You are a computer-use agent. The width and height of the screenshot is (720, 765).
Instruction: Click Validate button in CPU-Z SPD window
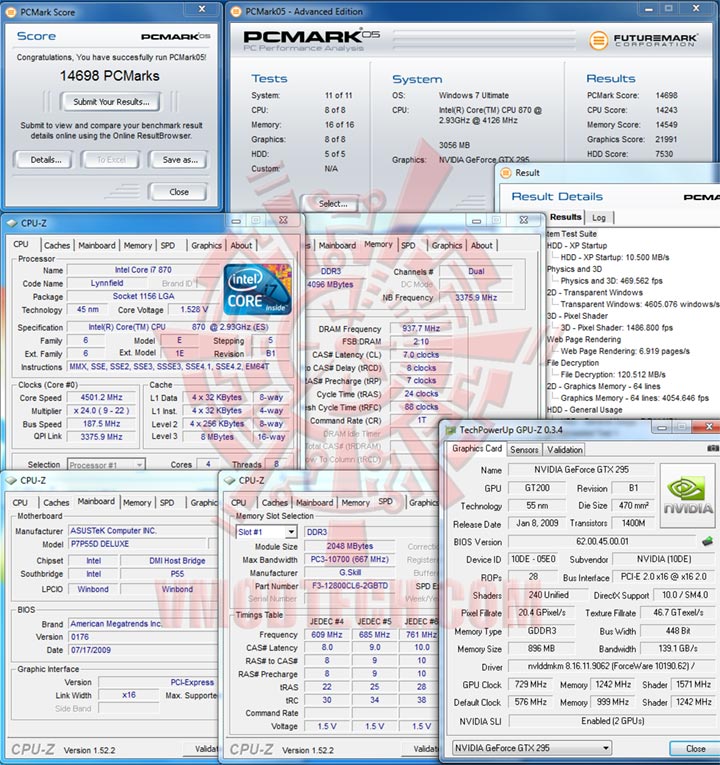point(421,748)
